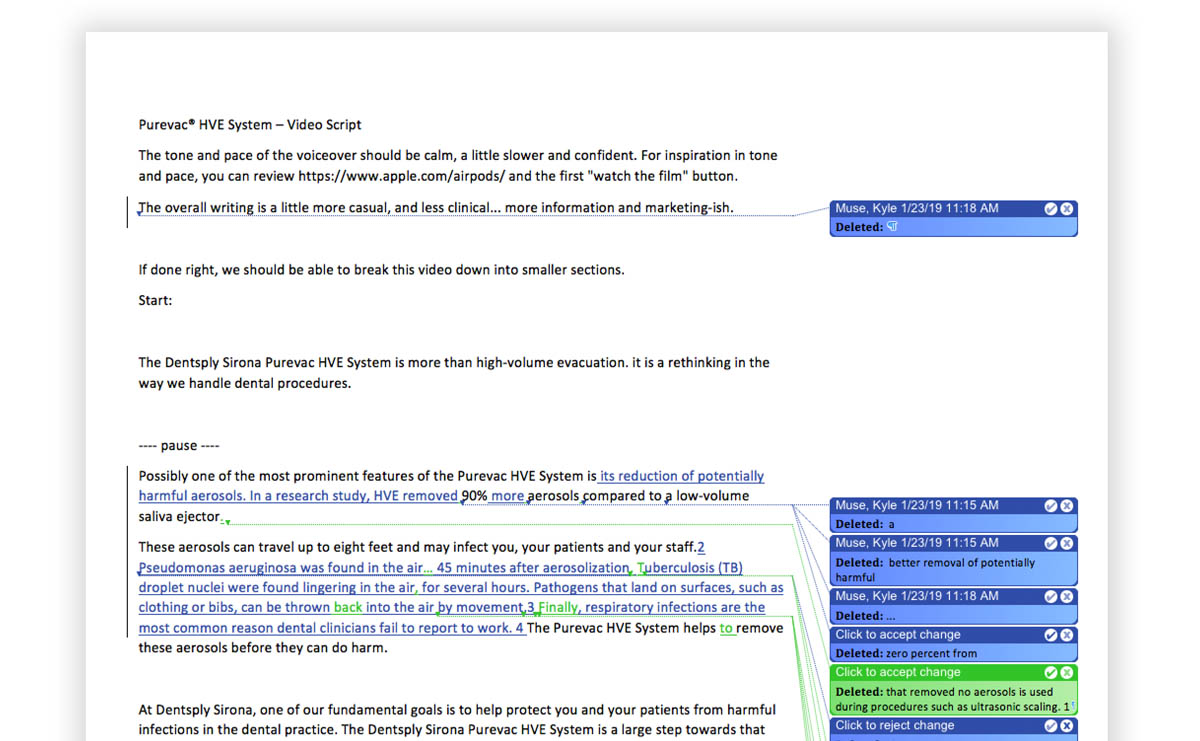Accept the 'Deleted: a' tracked change
The width and height of the screenshot is (1200, 741).
1051,506
